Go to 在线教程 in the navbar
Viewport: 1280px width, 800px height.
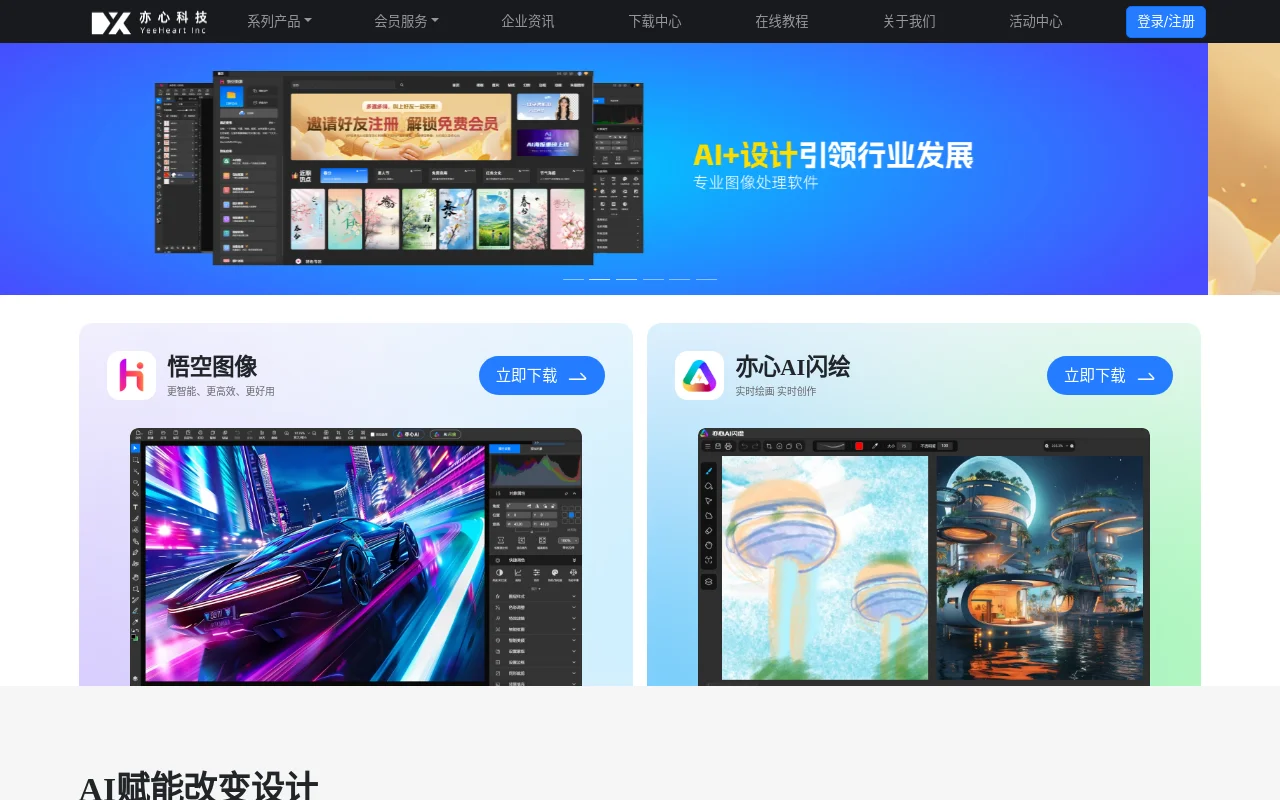[782, 21]
